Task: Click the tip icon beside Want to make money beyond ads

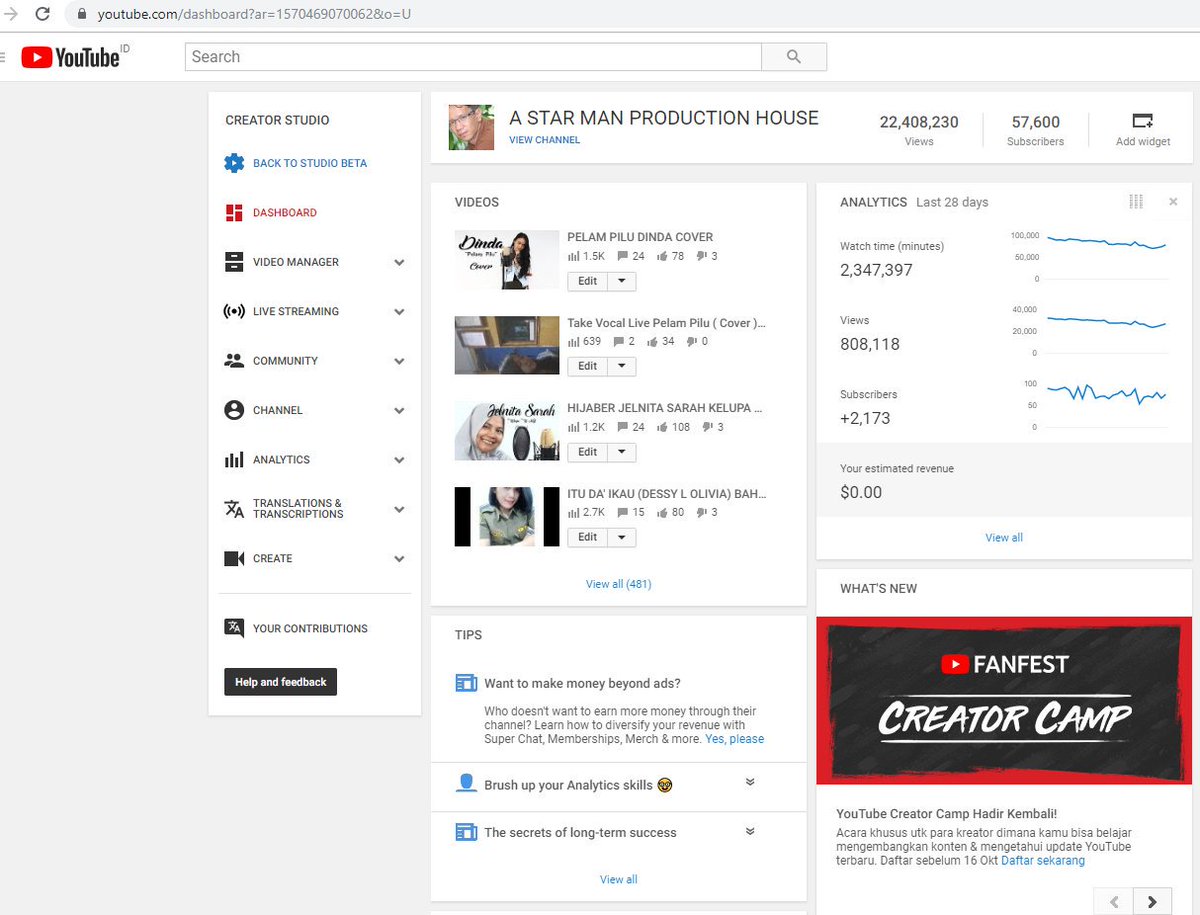Action: (466, 683)
